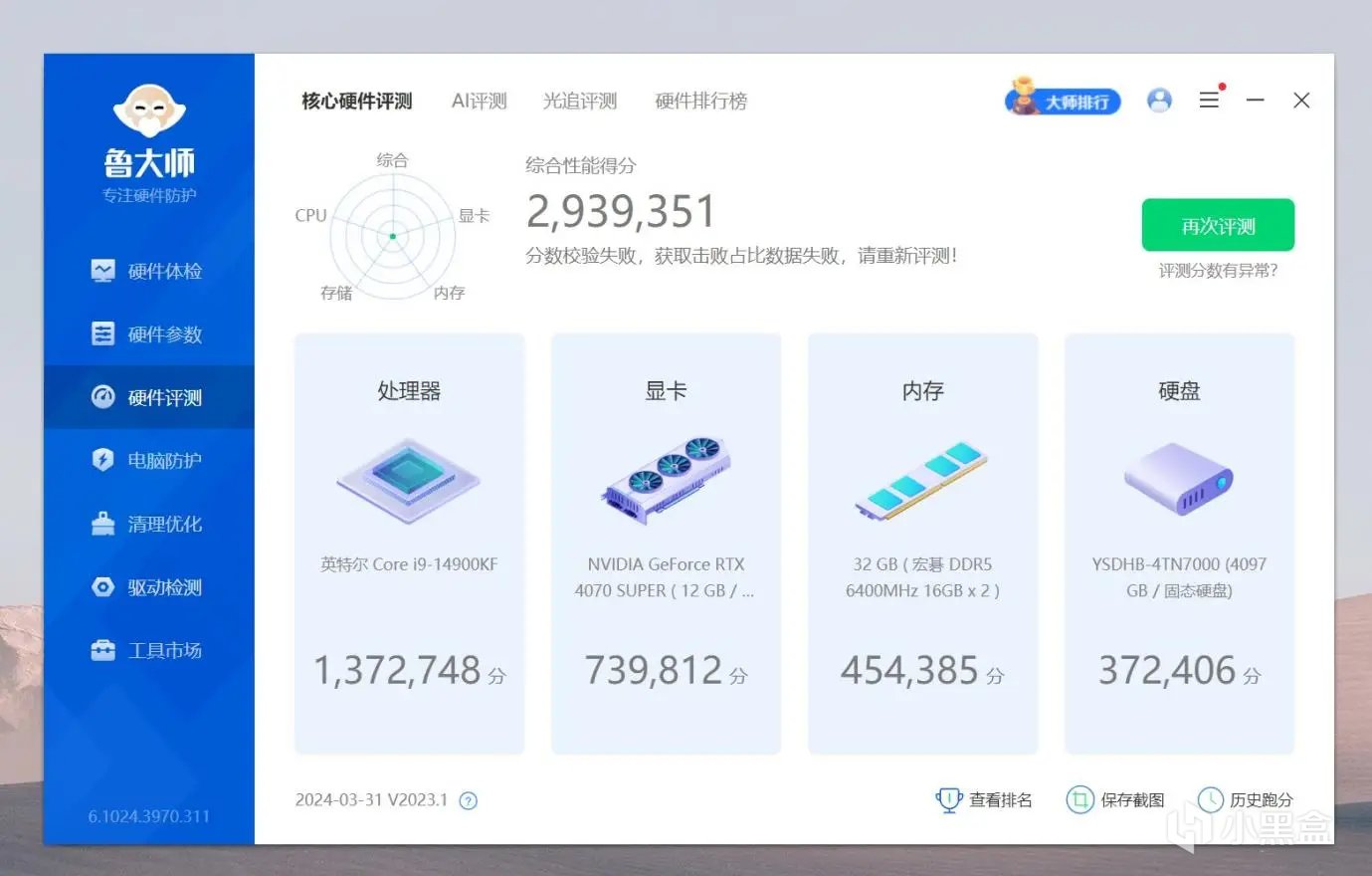Click the 再次评测 green button
Screen dimensions: 1372x876
pyautogui.click(x=1218, y=225)
